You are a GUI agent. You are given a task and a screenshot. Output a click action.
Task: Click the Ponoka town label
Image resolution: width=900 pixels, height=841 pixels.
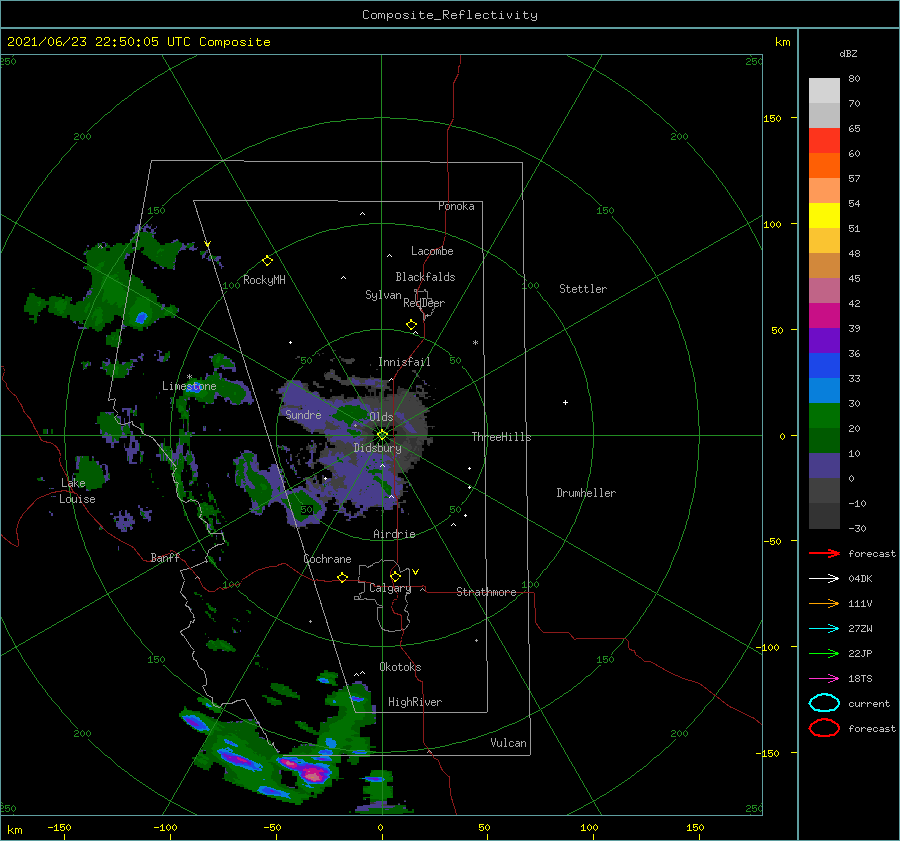(x=456, y=206)
